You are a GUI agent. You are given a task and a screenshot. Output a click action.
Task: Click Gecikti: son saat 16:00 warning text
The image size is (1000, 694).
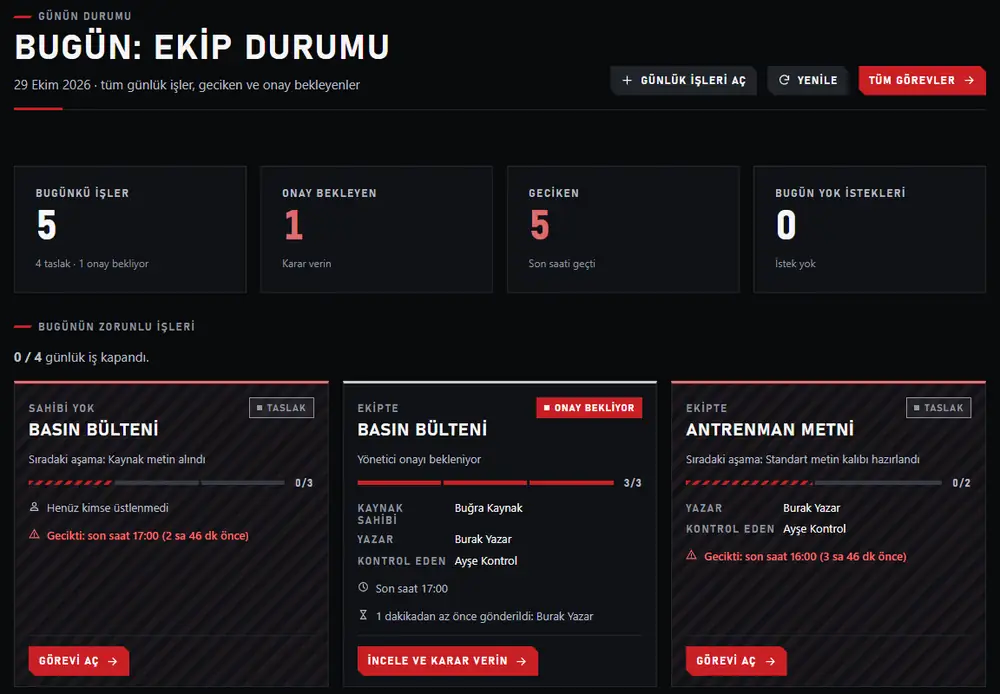pyautogui.click(x=805, y=556)
